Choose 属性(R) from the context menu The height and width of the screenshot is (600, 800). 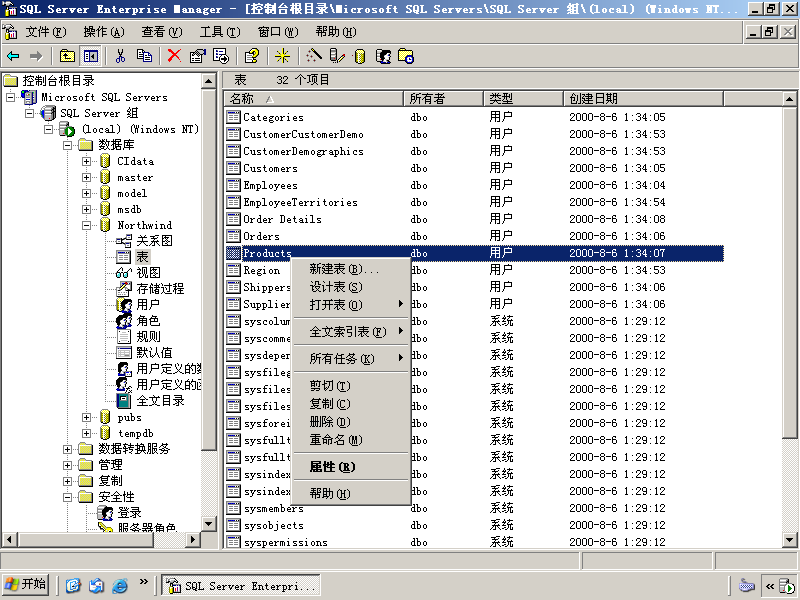click(x=351, y=467)
